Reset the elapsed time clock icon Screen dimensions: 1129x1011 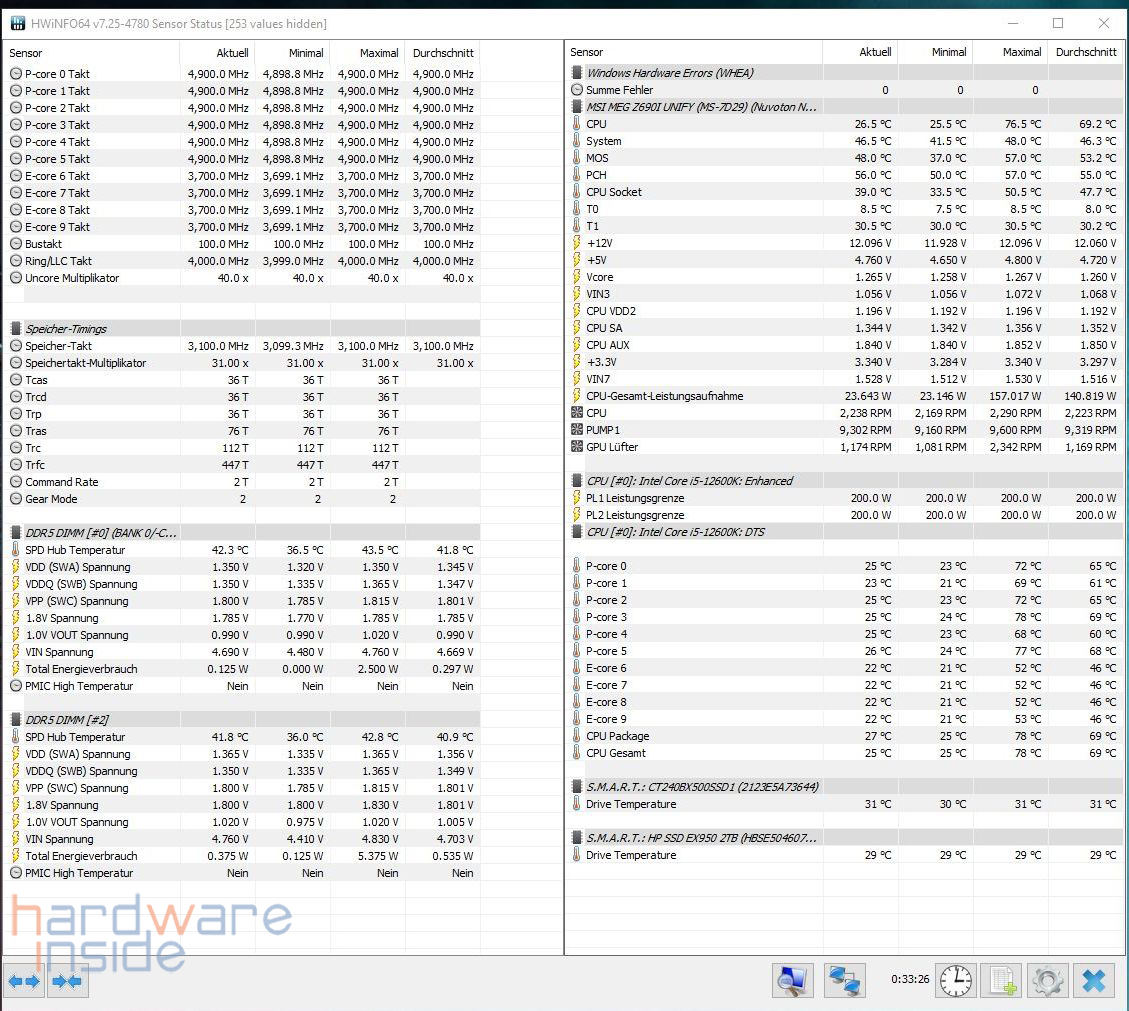coord(955,981)
